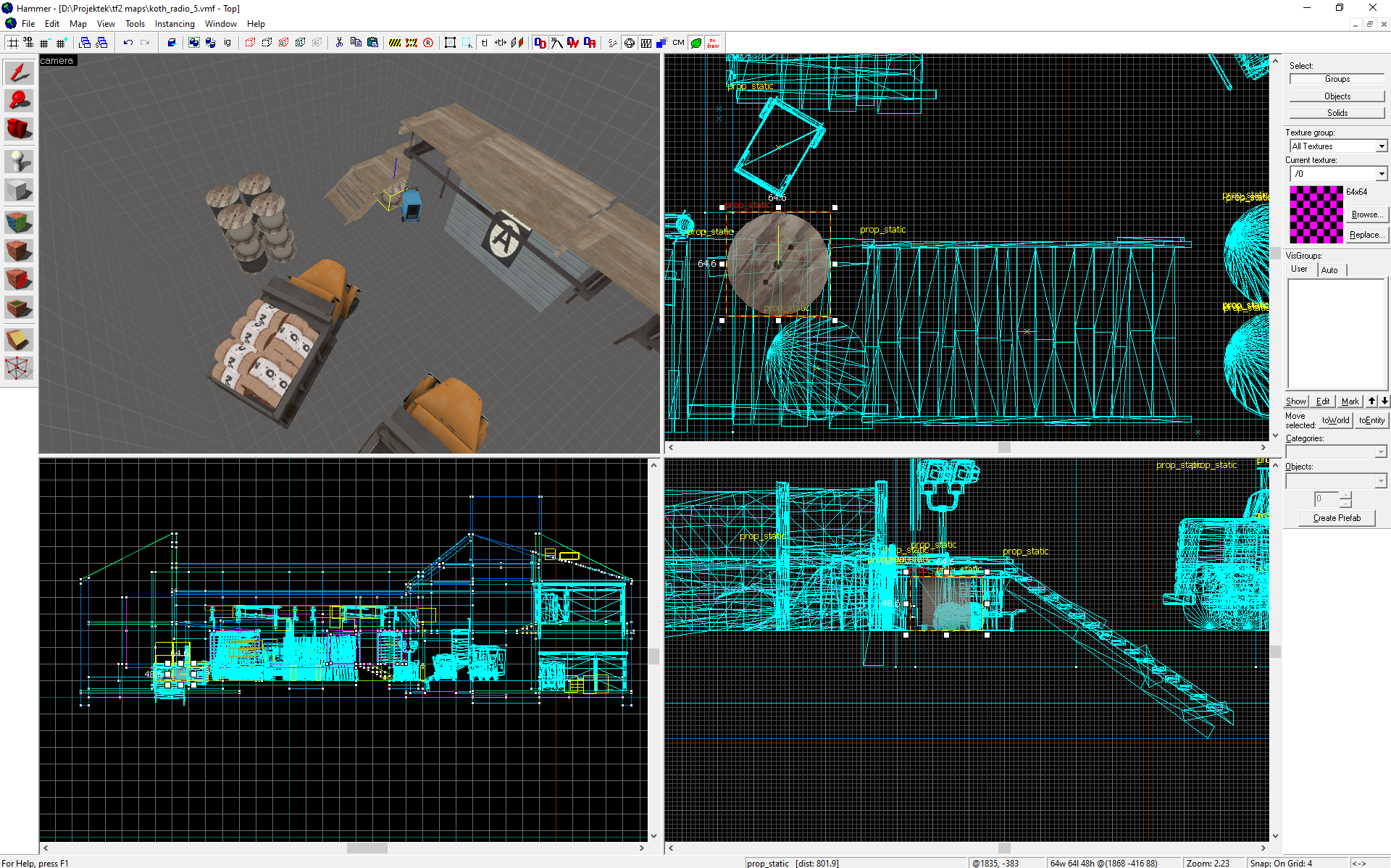Open the File menu
1391x868 pixels.
click(28, 24)
